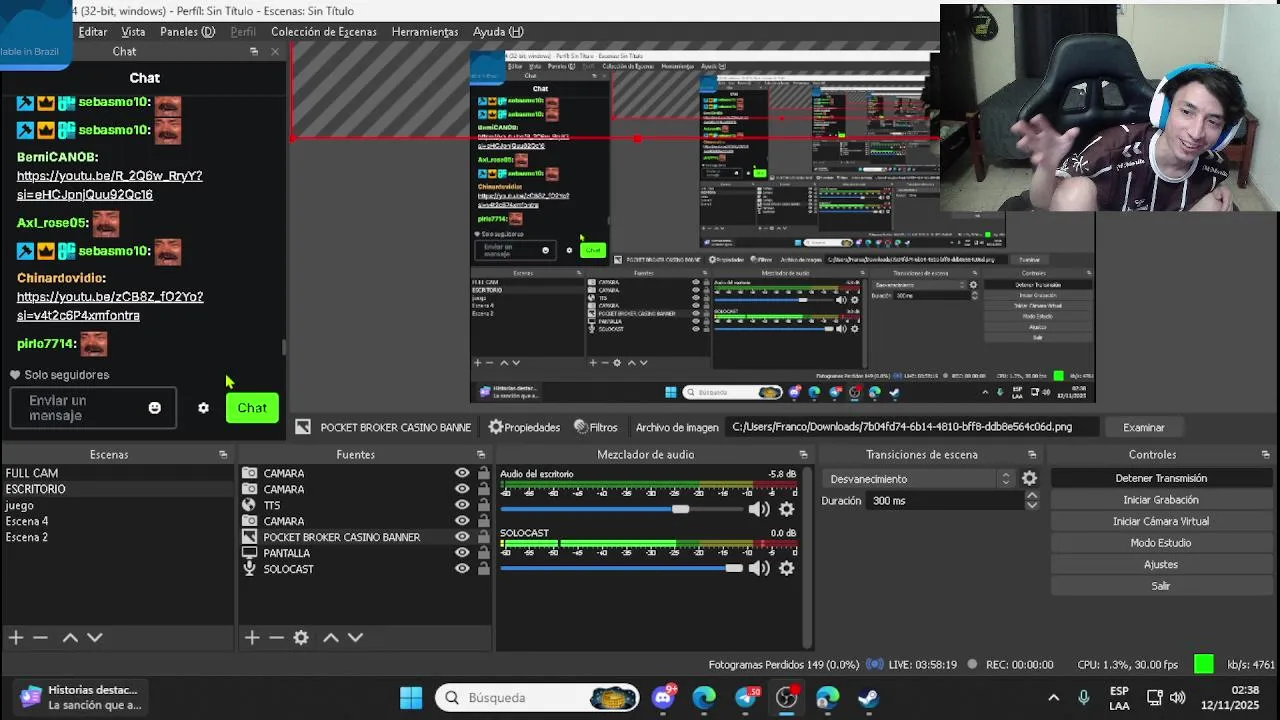Open the Vista menu
This screenshot has height=720, width=1280.
point(133,32)
